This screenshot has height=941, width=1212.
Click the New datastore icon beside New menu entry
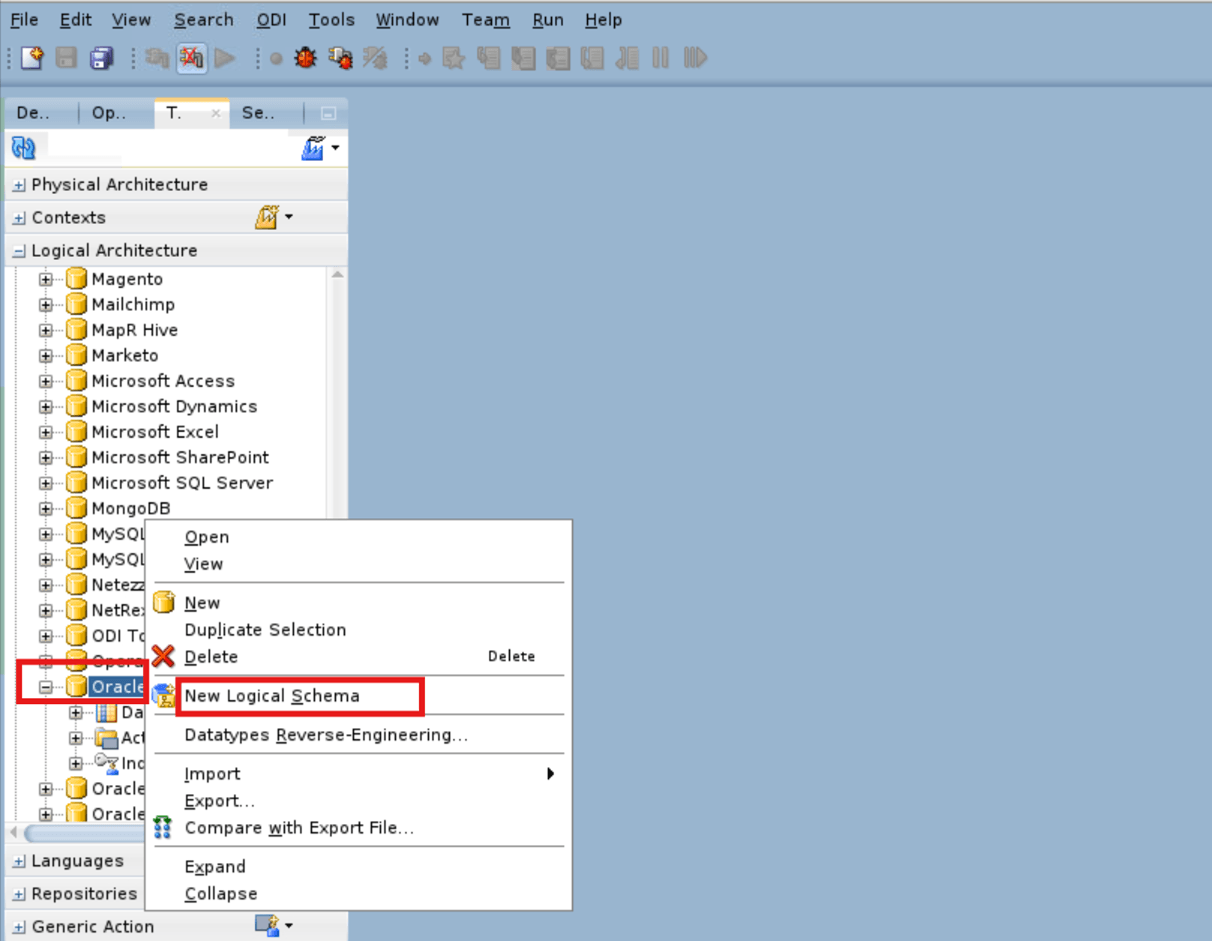tap(163, 602)
